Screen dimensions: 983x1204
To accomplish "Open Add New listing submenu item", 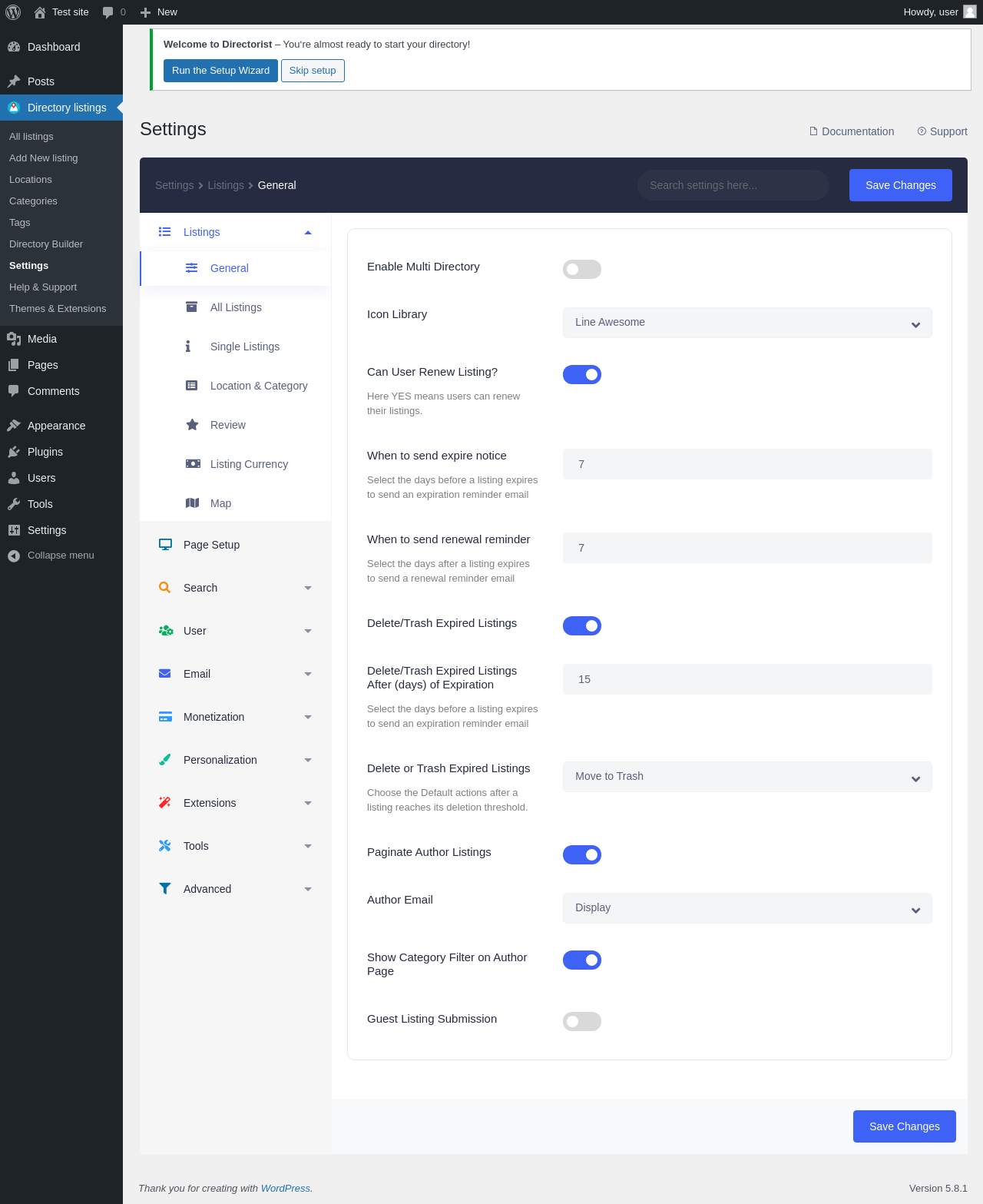I will tap(44, 158).
